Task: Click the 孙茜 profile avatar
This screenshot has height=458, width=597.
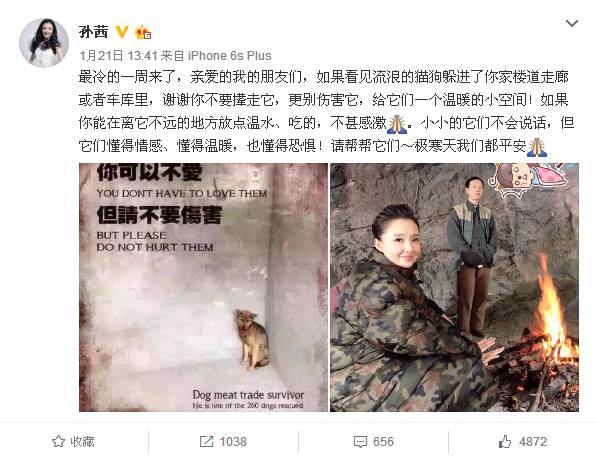Action: (x=44, y=43)
